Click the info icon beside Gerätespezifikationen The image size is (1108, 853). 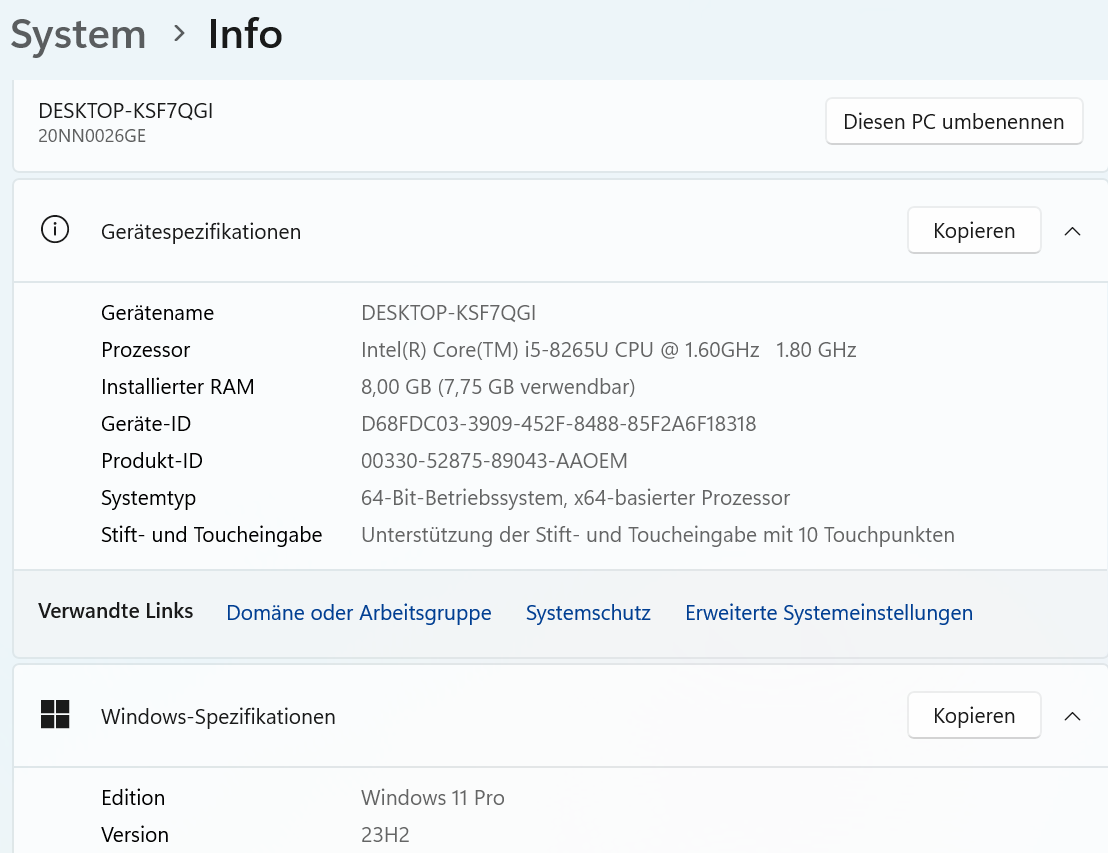55,230
